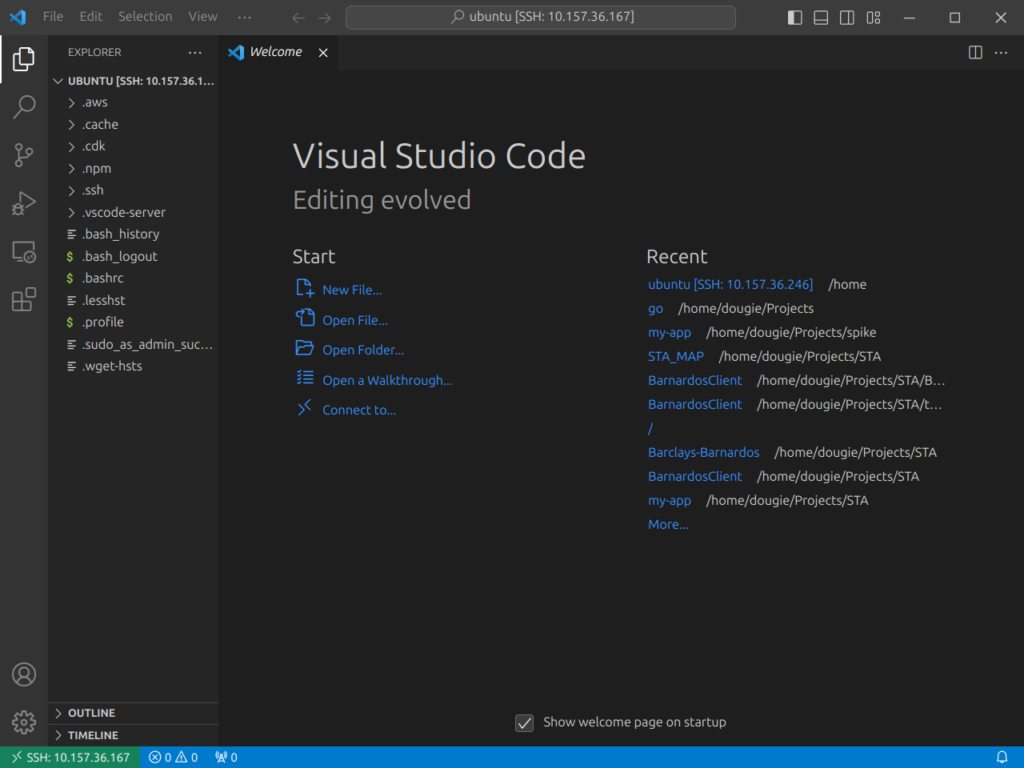Open the Extensions view
1024x768 pixels.
[24, 299]
